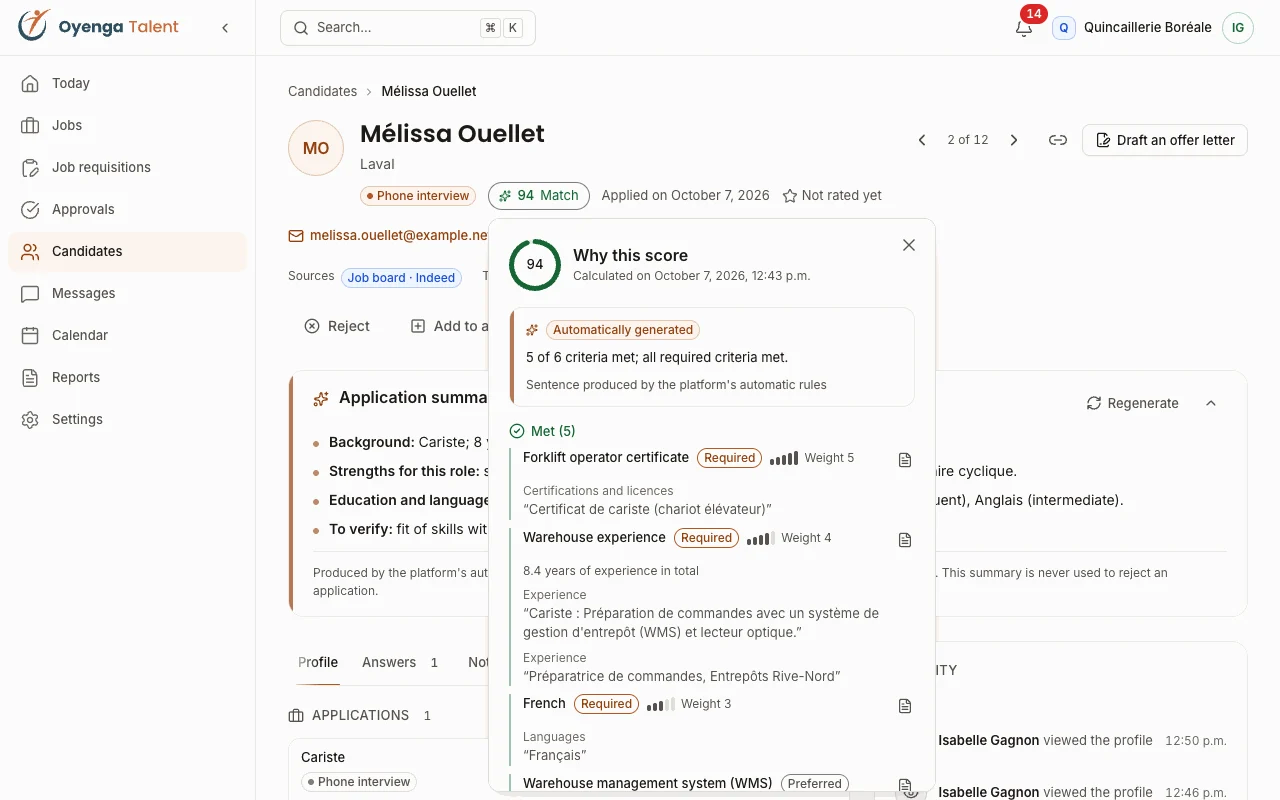Go to the next candidate
The height and width of the screenshot is (800, 1280).
coord(1014,140)
